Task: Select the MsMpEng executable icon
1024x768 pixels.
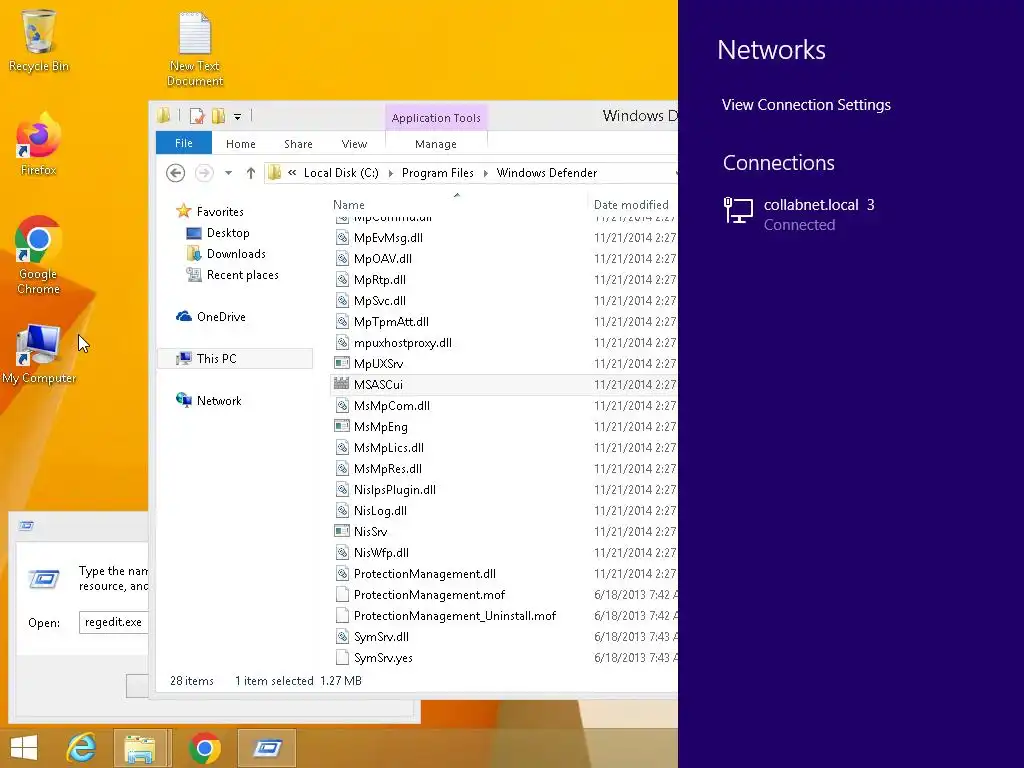Action: (341, 426)
